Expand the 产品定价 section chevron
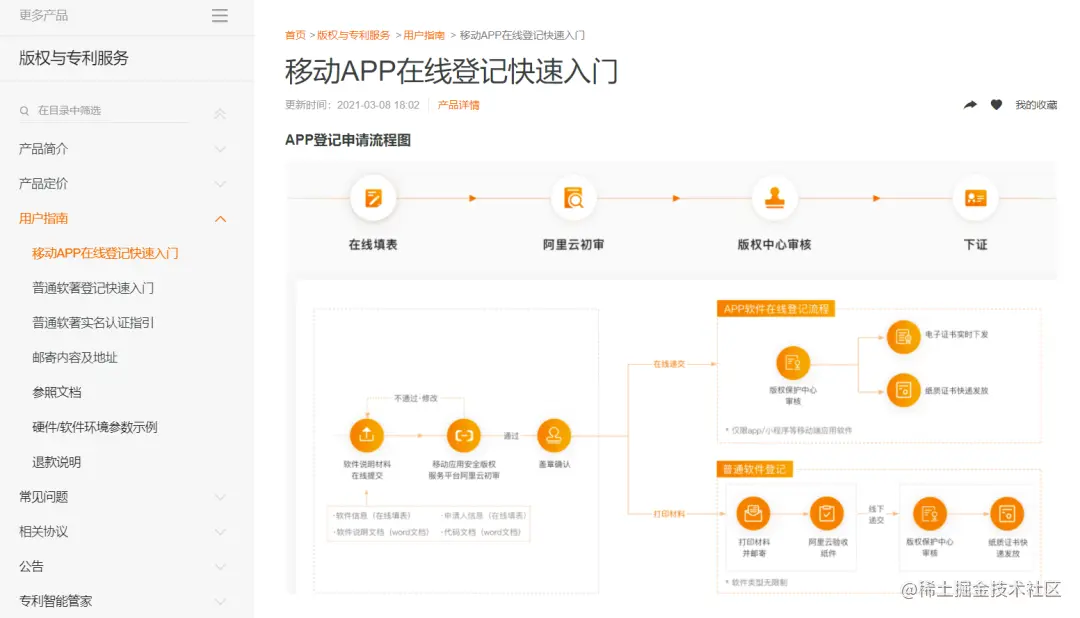This screenshot has height=618, width=1080. coord(220,184)
